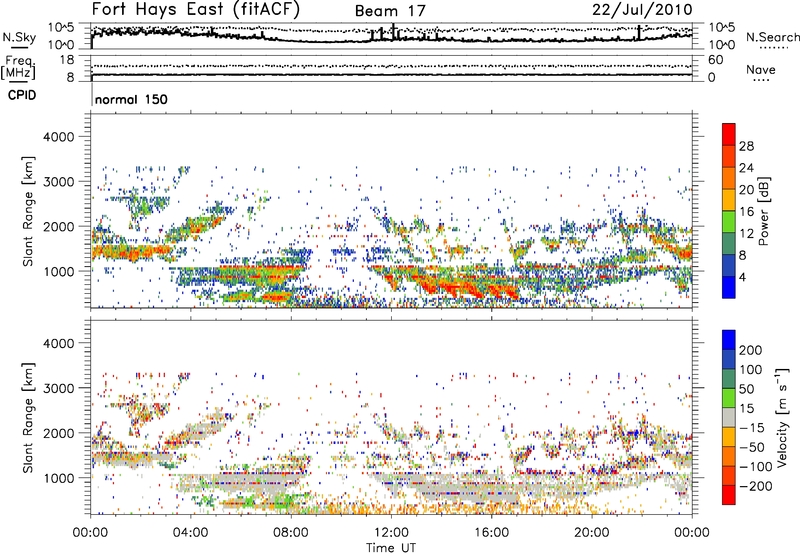800x554 pixels.
Task: Click the light green 15–50 Velocity colorbar segment
Action: tap(729, 398)
